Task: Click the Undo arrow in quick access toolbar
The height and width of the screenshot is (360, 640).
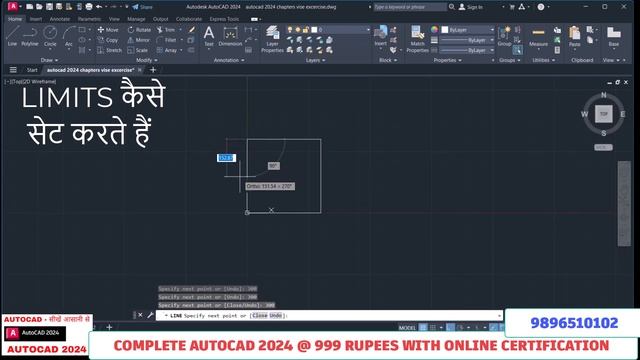Action: [99, 7]
